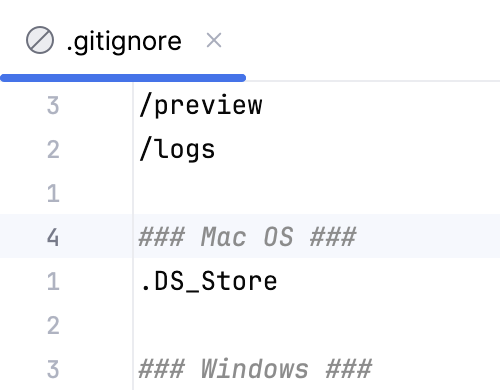Click the .DS_Store entry
Viewport: 500px width, 390px height.
[x=209, y=281]
